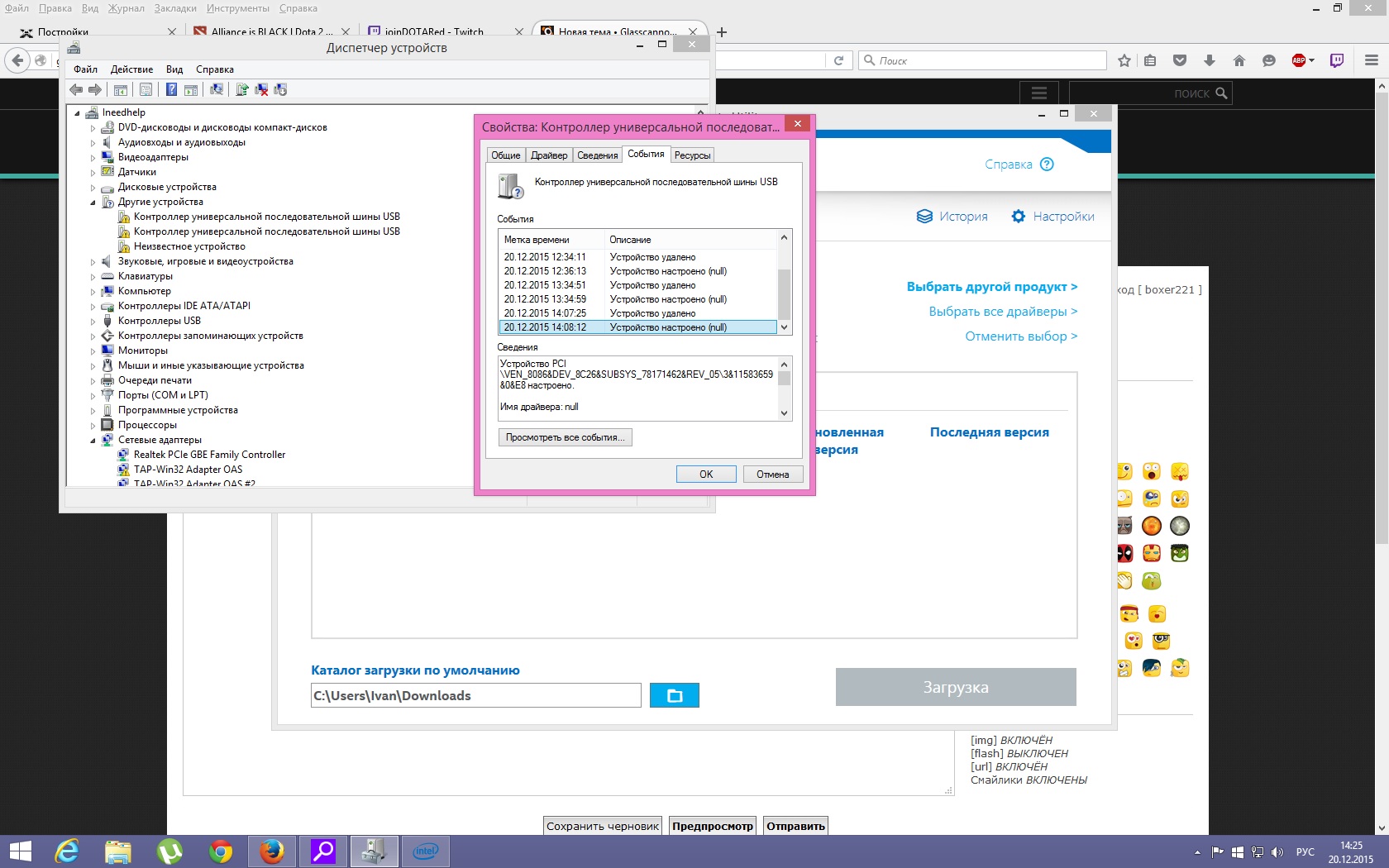The image size is (1389, 868).
Task: Click the blue Help question-mark toolbar icon
Action: 171,89
